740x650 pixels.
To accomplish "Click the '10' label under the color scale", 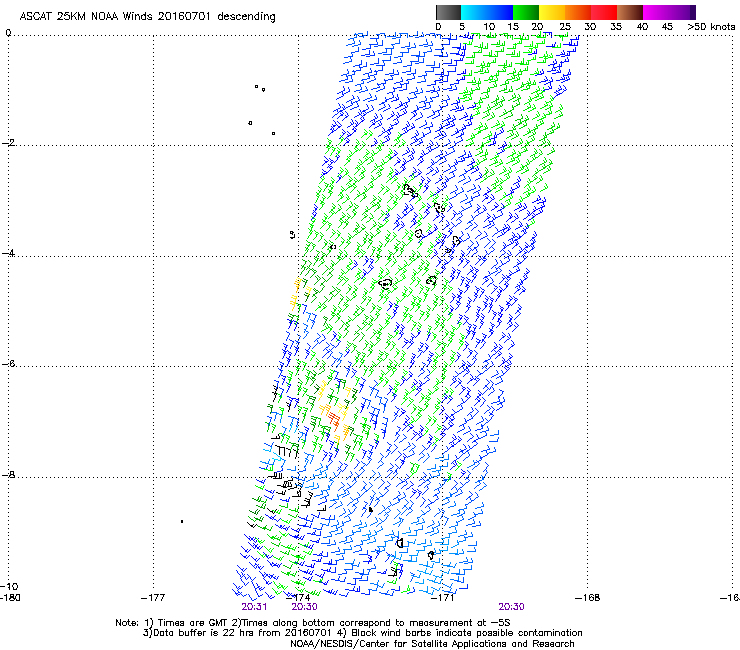I will point(489,27).
